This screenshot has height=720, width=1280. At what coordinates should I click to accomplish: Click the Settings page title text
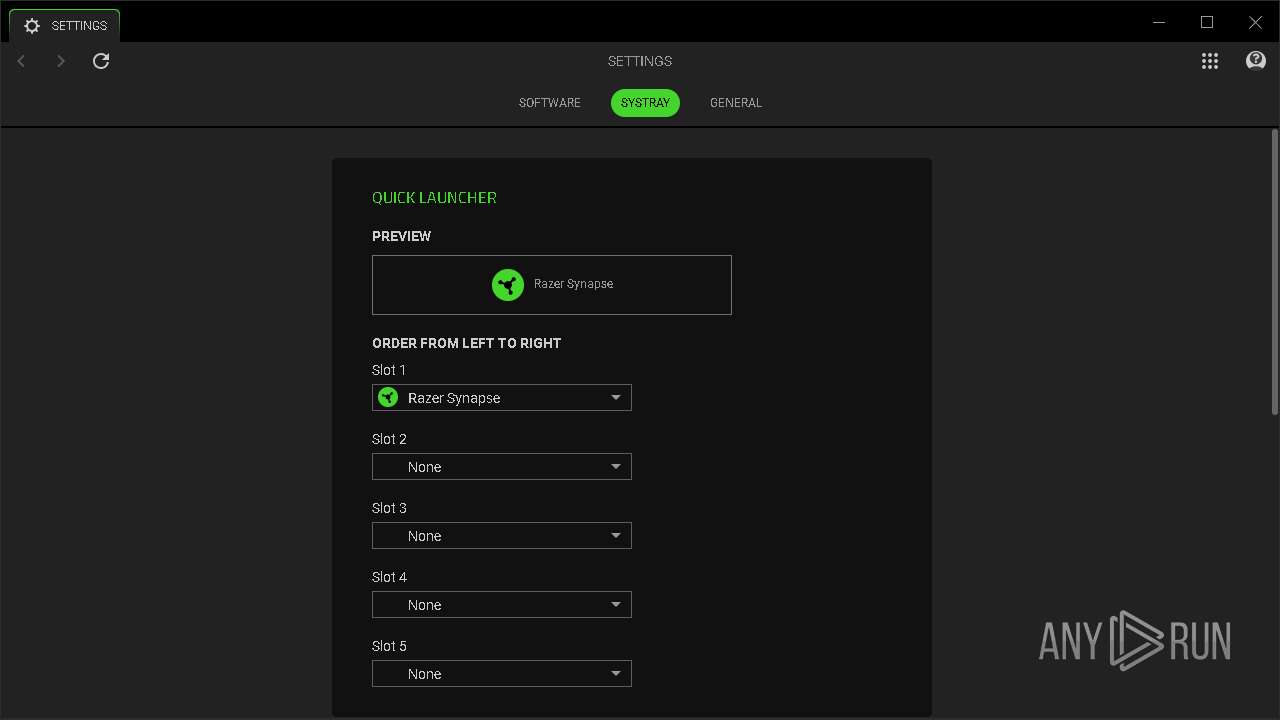pyautogui.click(x=640, y=61)
